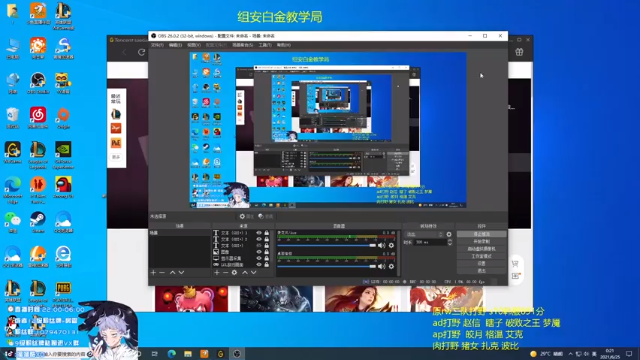Image resolution: width=640 pixels, height=360 pixels.
Task: Open NetEase Cloud Music desktop icon
Action: tap(38, 118)
